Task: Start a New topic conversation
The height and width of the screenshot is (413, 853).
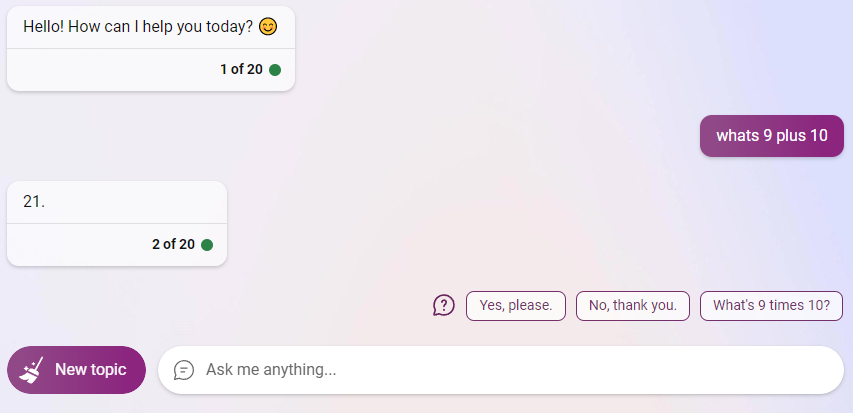Action: tap(76, 370)
